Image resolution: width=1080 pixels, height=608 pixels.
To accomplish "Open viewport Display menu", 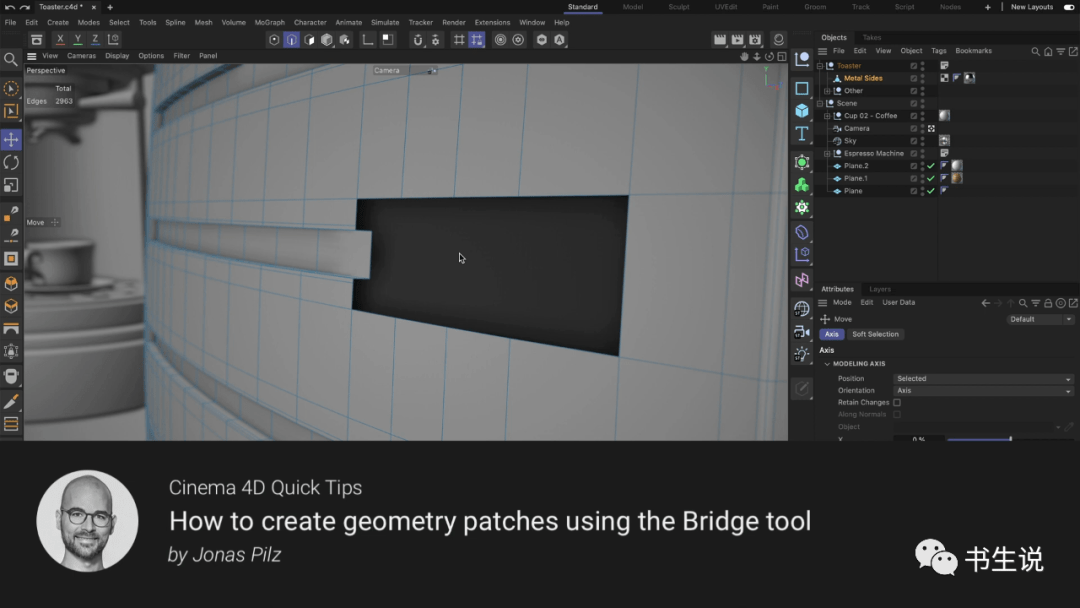I will point(117,56).
